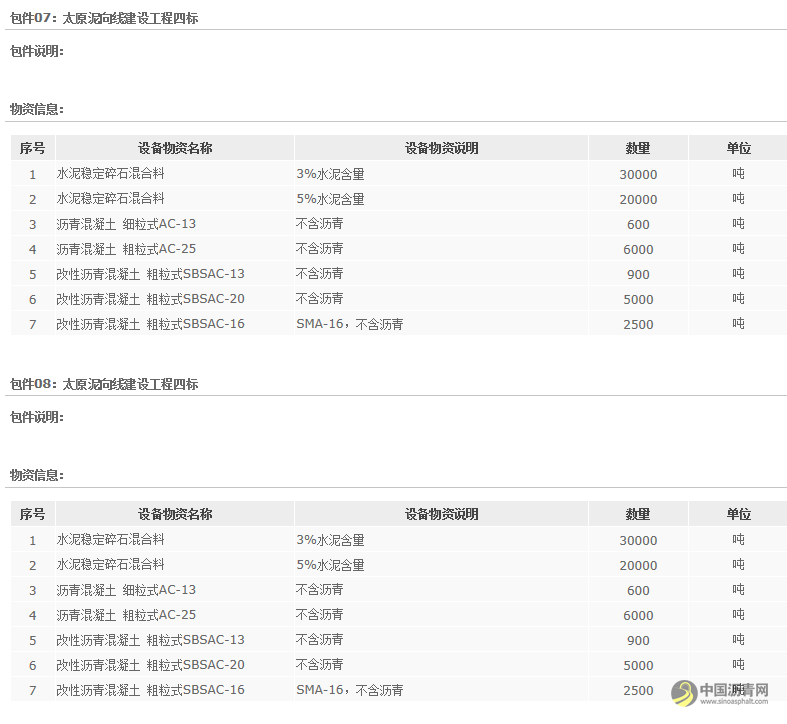
Task: Click the '序号' column header in 包件08 table
Action: point(33,514)
